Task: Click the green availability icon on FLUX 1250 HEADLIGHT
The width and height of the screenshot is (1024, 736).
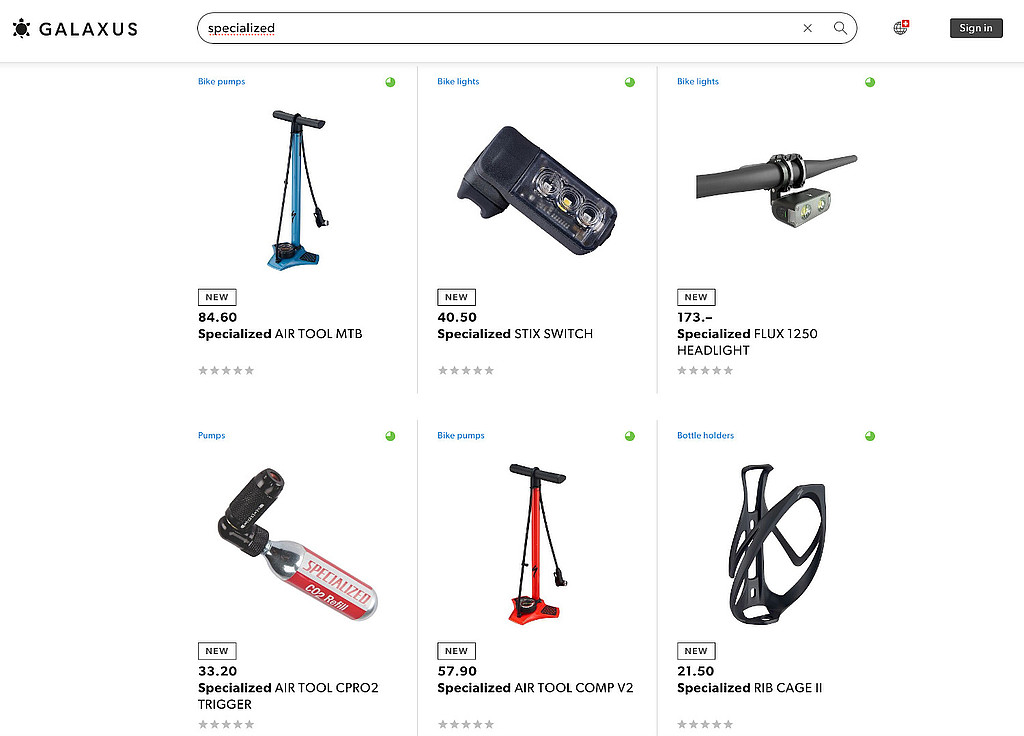Action: tap(870, 82)
